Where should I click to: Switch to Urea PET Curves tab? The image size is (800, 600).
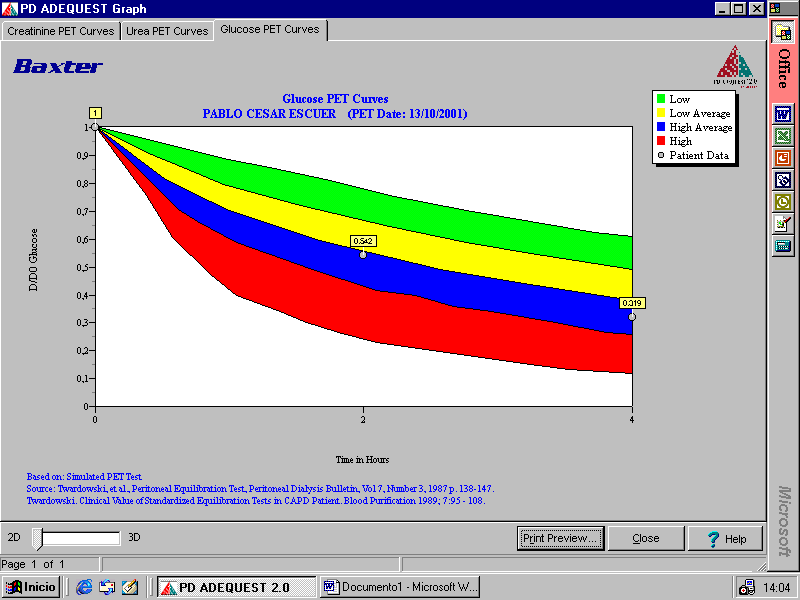point(167,31)
